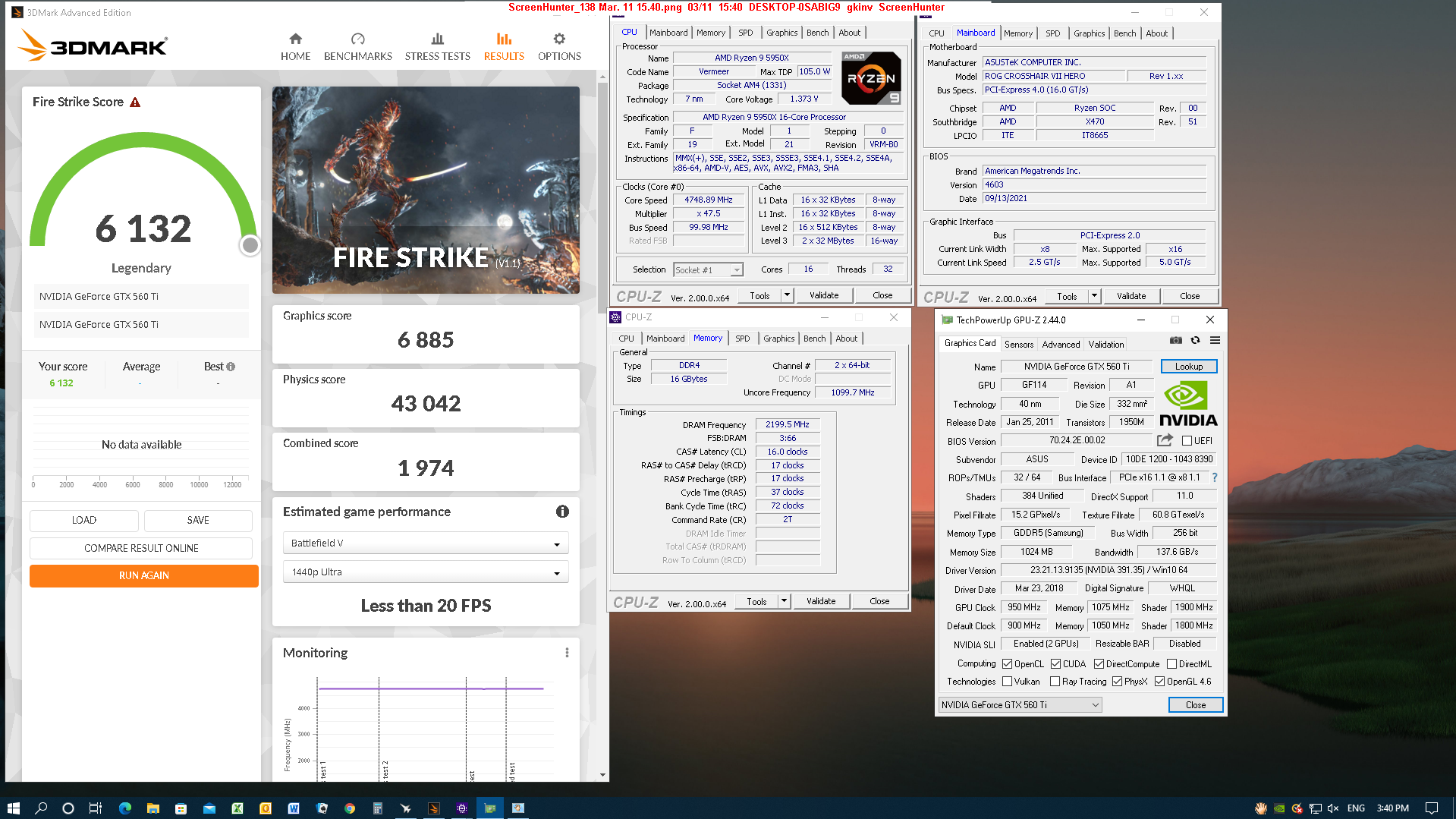Click the NVIDIA logo in GPU-Z
The height and width of the screenshot is (819, 1456).
[1188, 404]
